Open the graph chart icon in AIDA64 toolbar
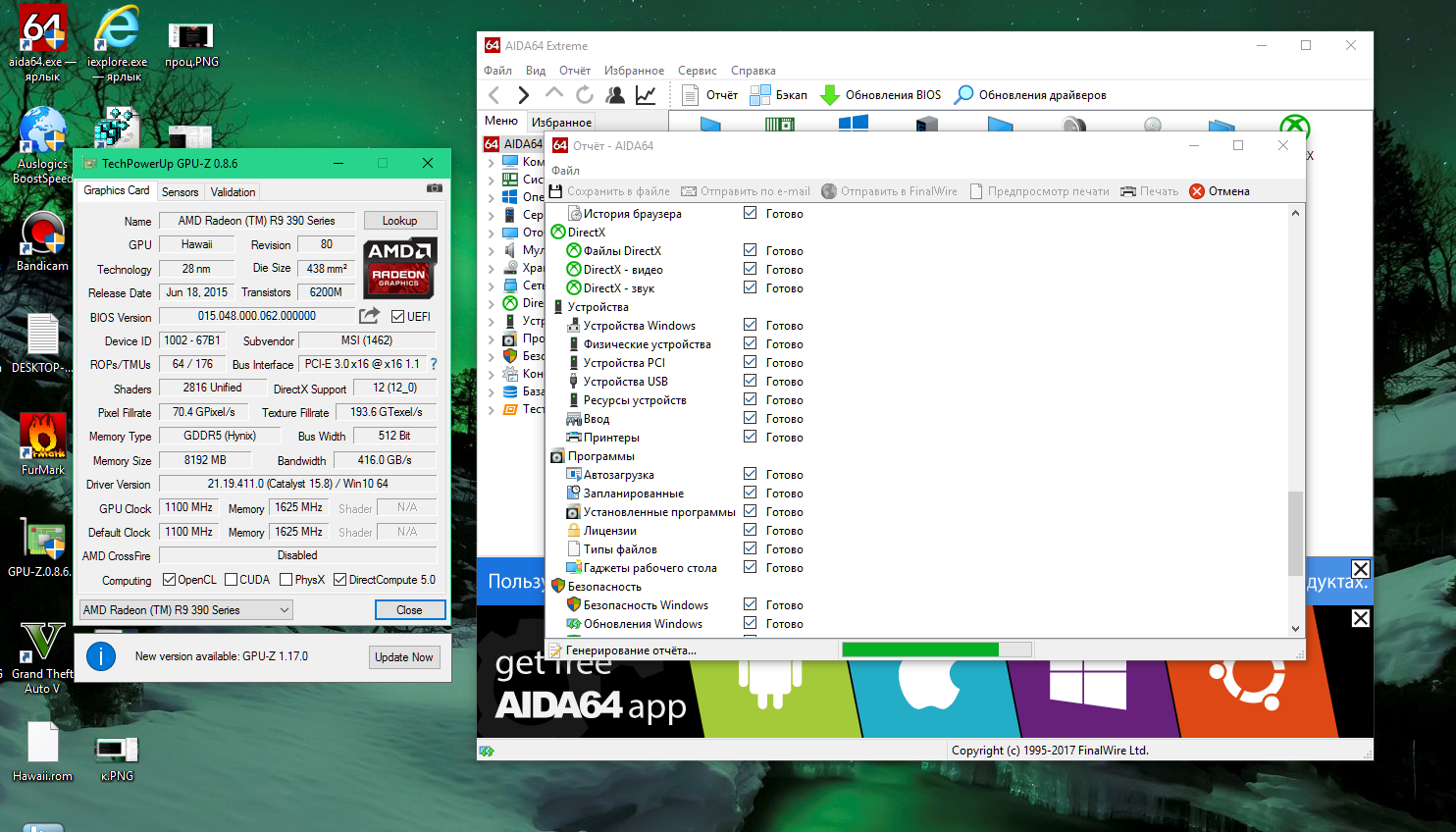The height and width of the screenshot is (832, 1456). (646, 95)
